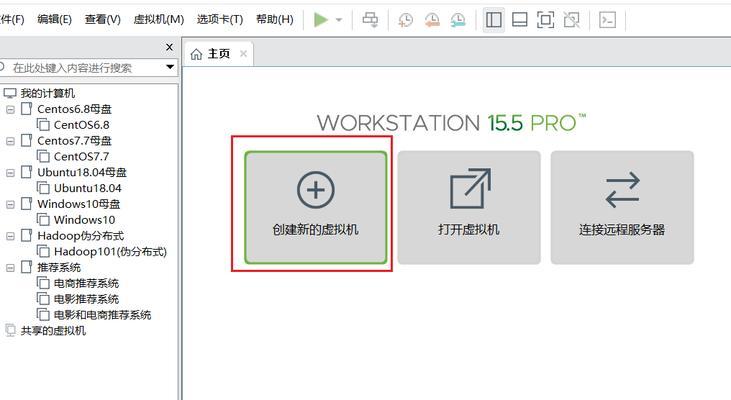The width and height of the screenshot is (731, 400).
Task: Click the green power on play button
Action: 321,20
